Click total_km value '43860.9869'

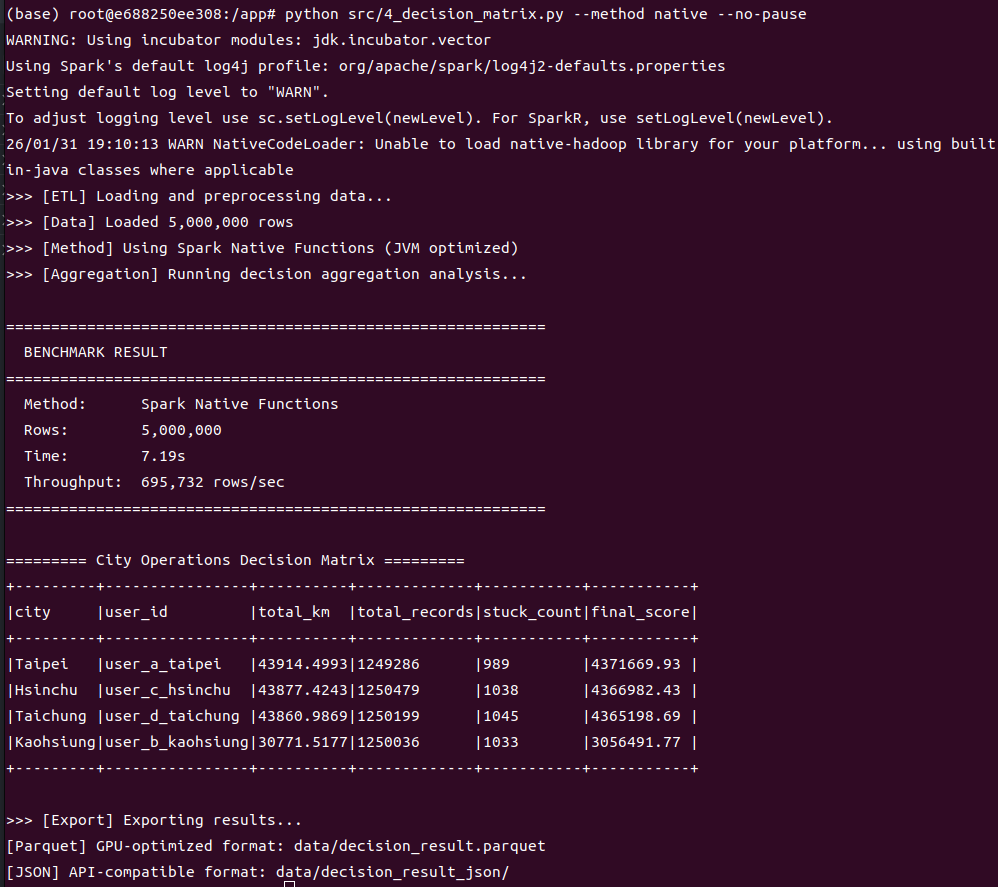pos(303,716)
